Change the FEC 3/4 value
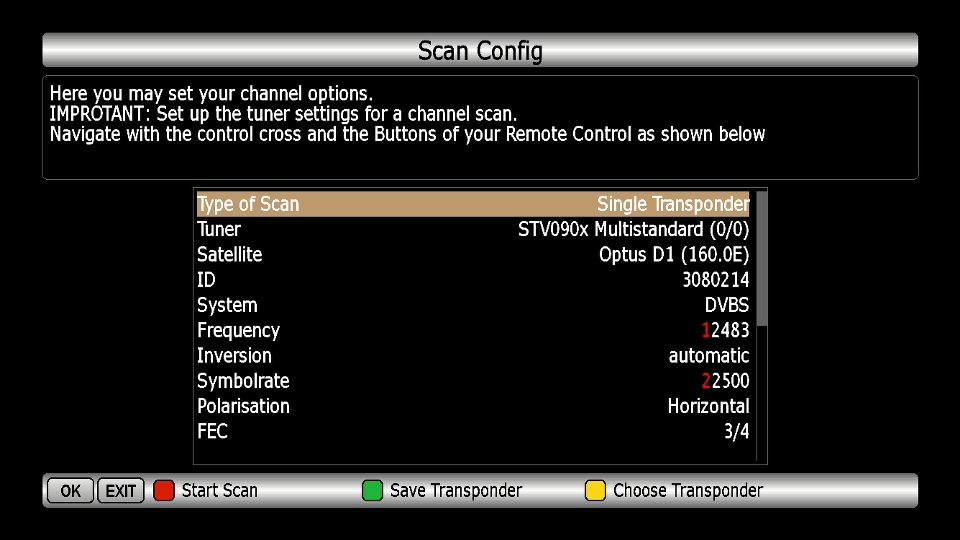The height and width of the screenshot is (540, 960). (736, 431)
